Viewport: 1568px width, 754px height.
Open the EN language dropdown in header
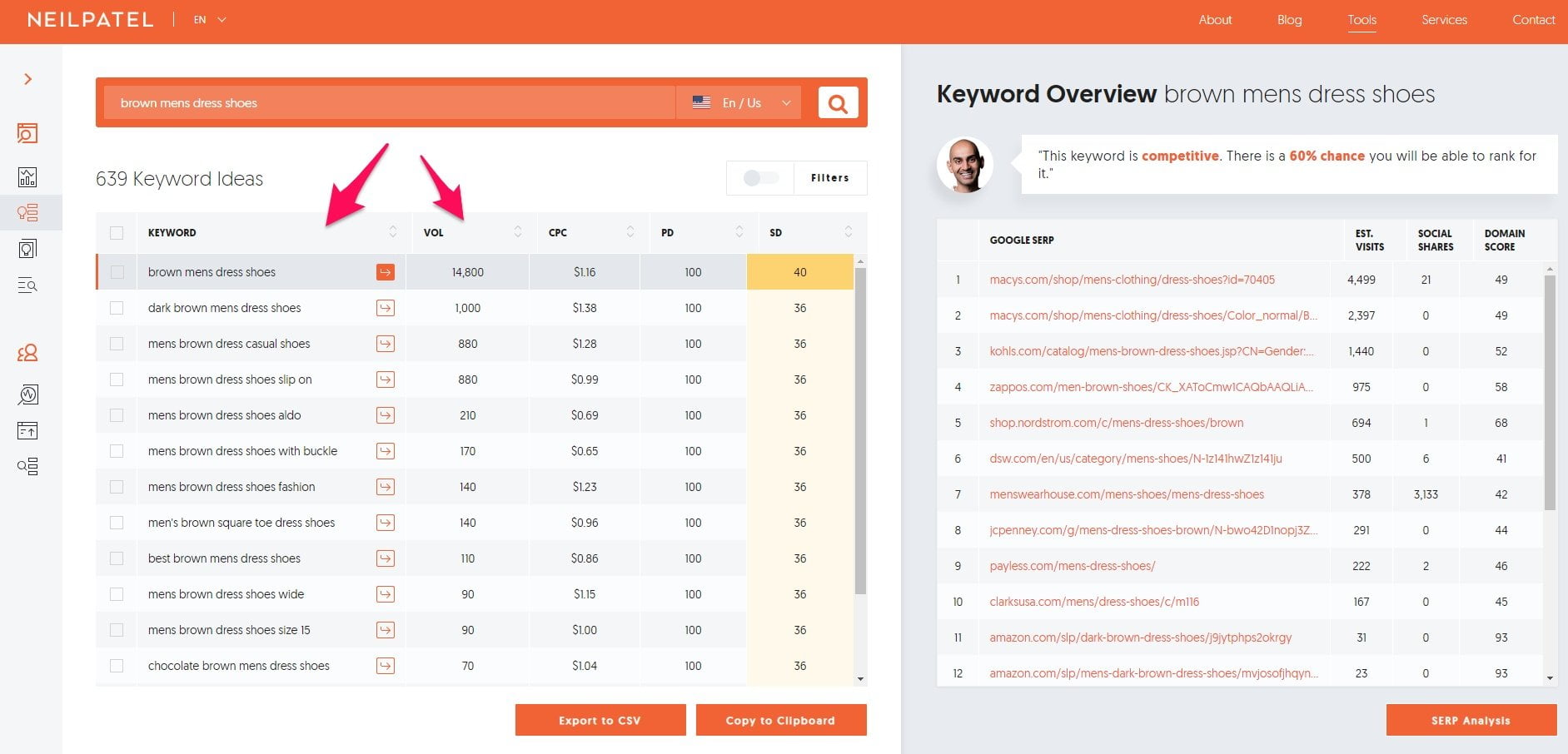pos(210,20)
